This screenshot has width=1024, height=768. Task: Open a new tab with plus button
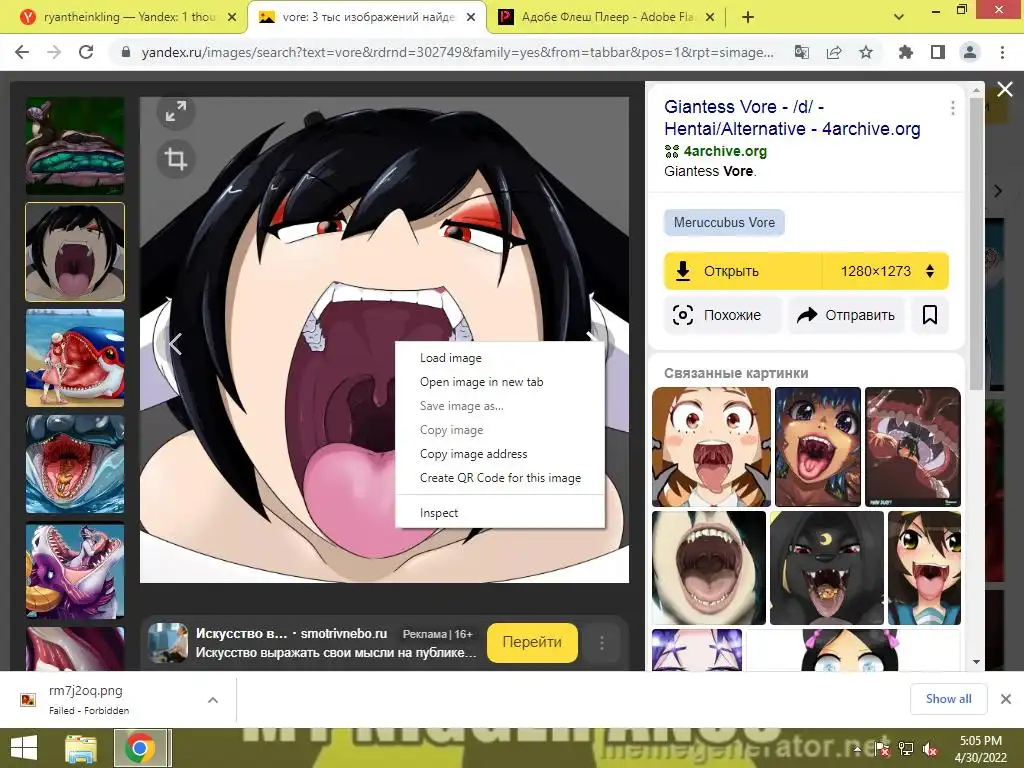(x=748, y=18)
